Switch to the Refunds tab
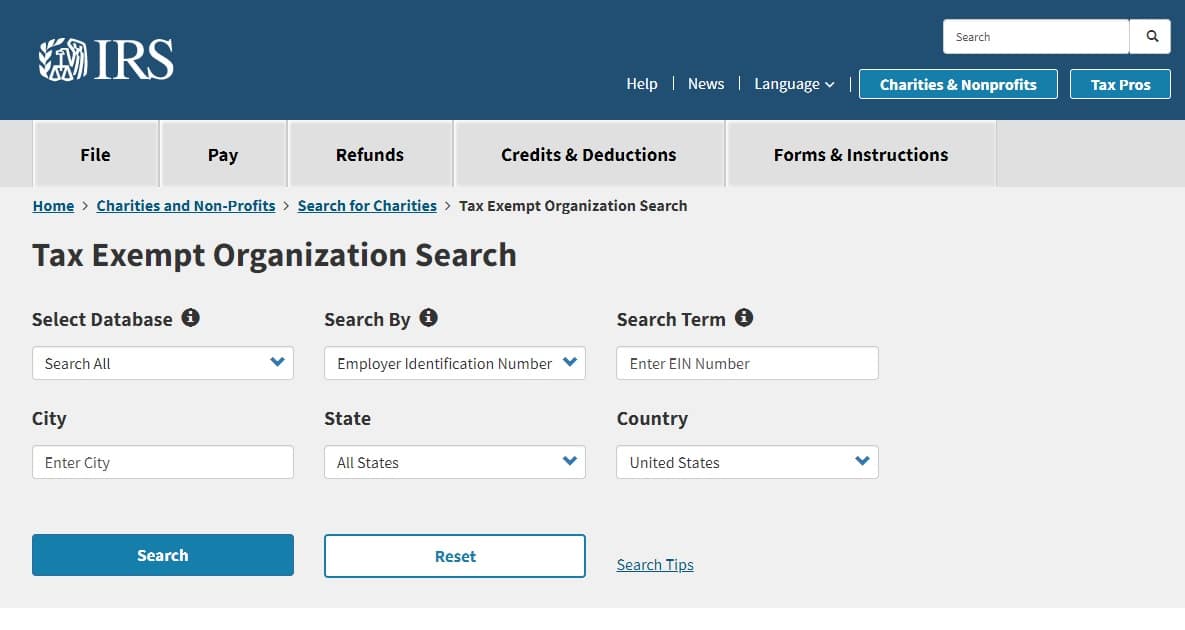Screen dimensions: 1185x630 (x=369, y=154)
